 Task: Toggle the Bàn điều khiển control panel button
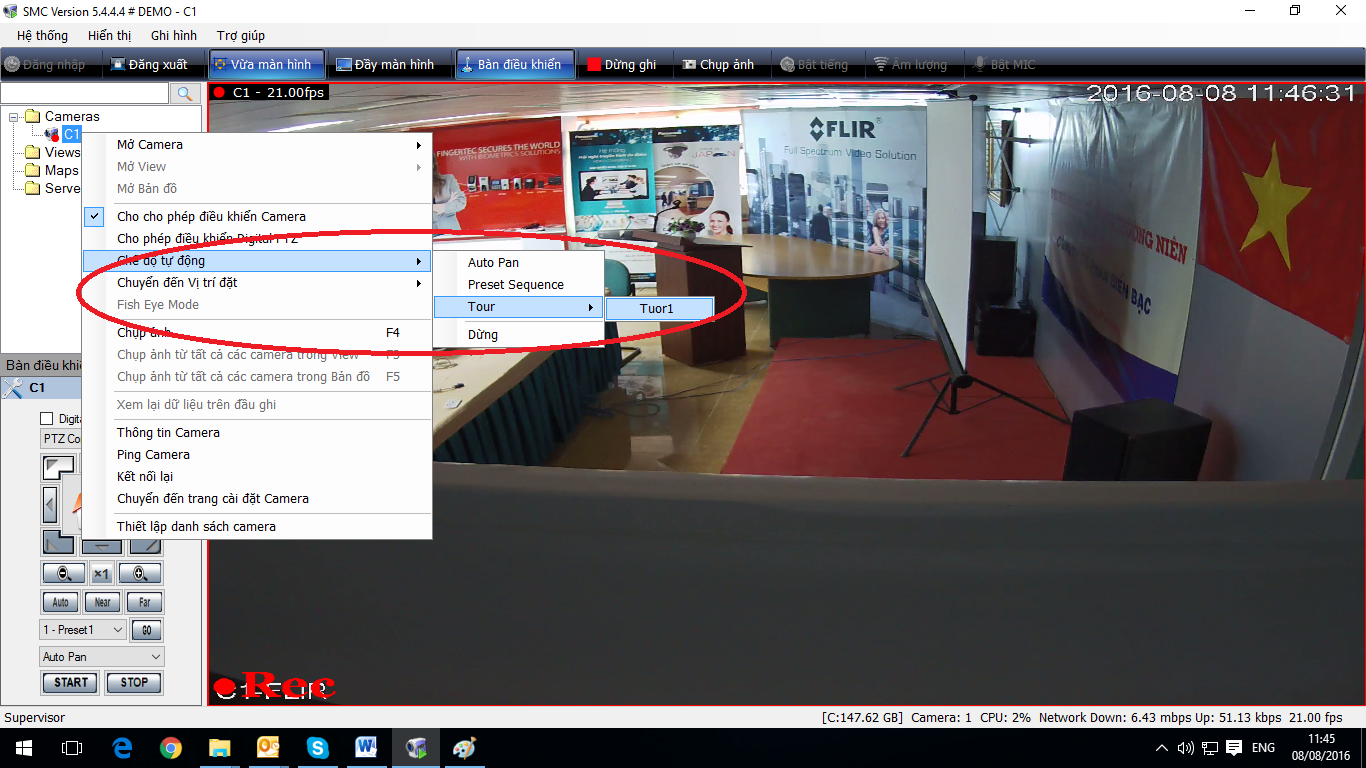[515, 64]
